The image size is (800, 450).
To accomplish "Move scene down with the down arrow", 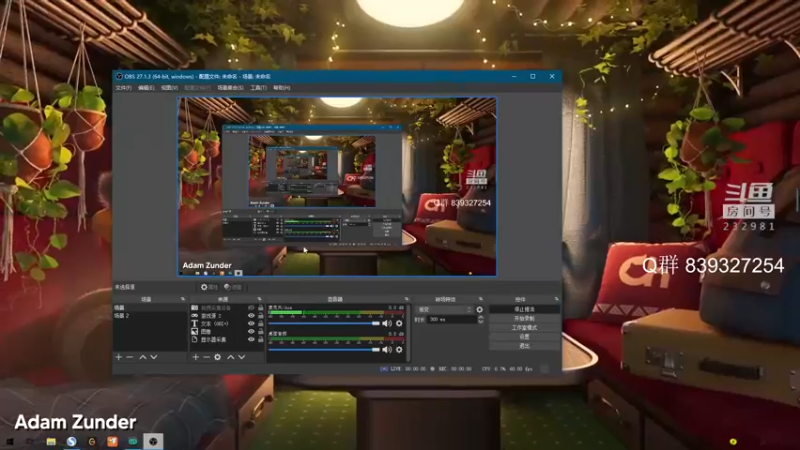I will pos(154,357).
